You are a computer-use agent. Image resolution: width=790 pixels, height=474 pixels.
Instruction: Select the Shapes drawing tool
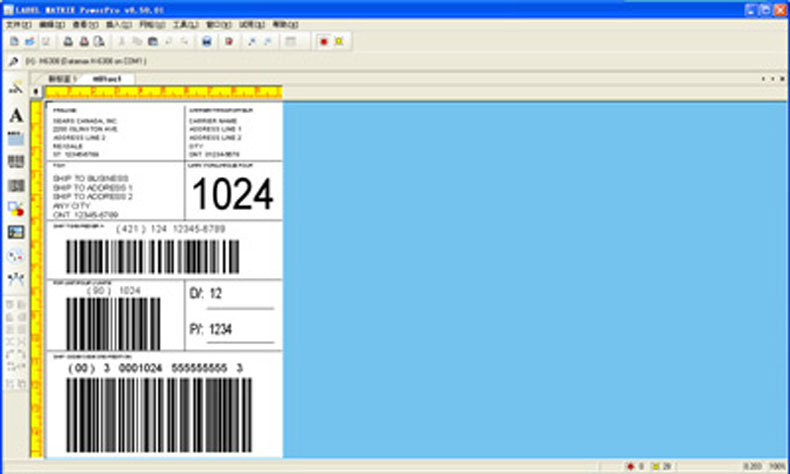coord(16,209)
